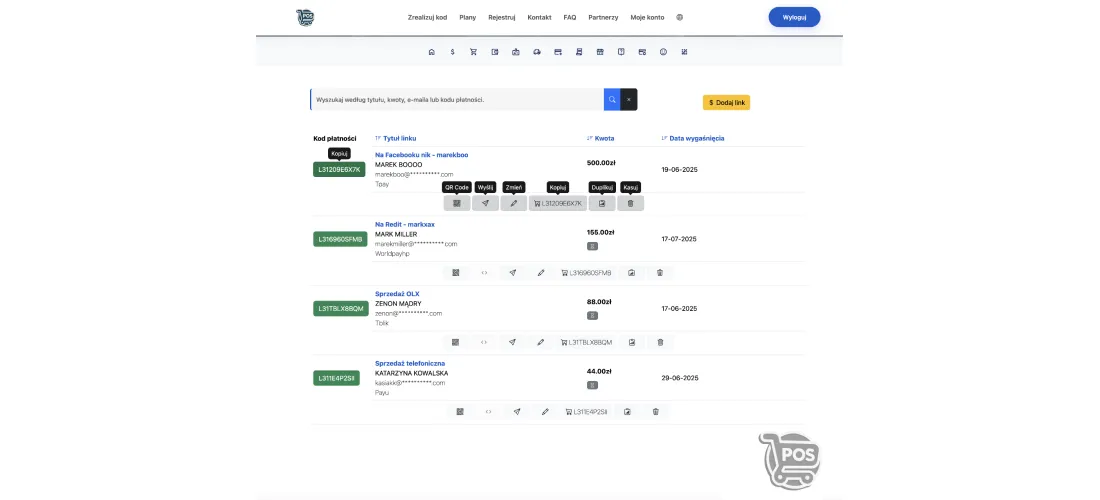
Task: Send the Na Facebooku link via Wyślij icon
Action: tap(485, 203)
